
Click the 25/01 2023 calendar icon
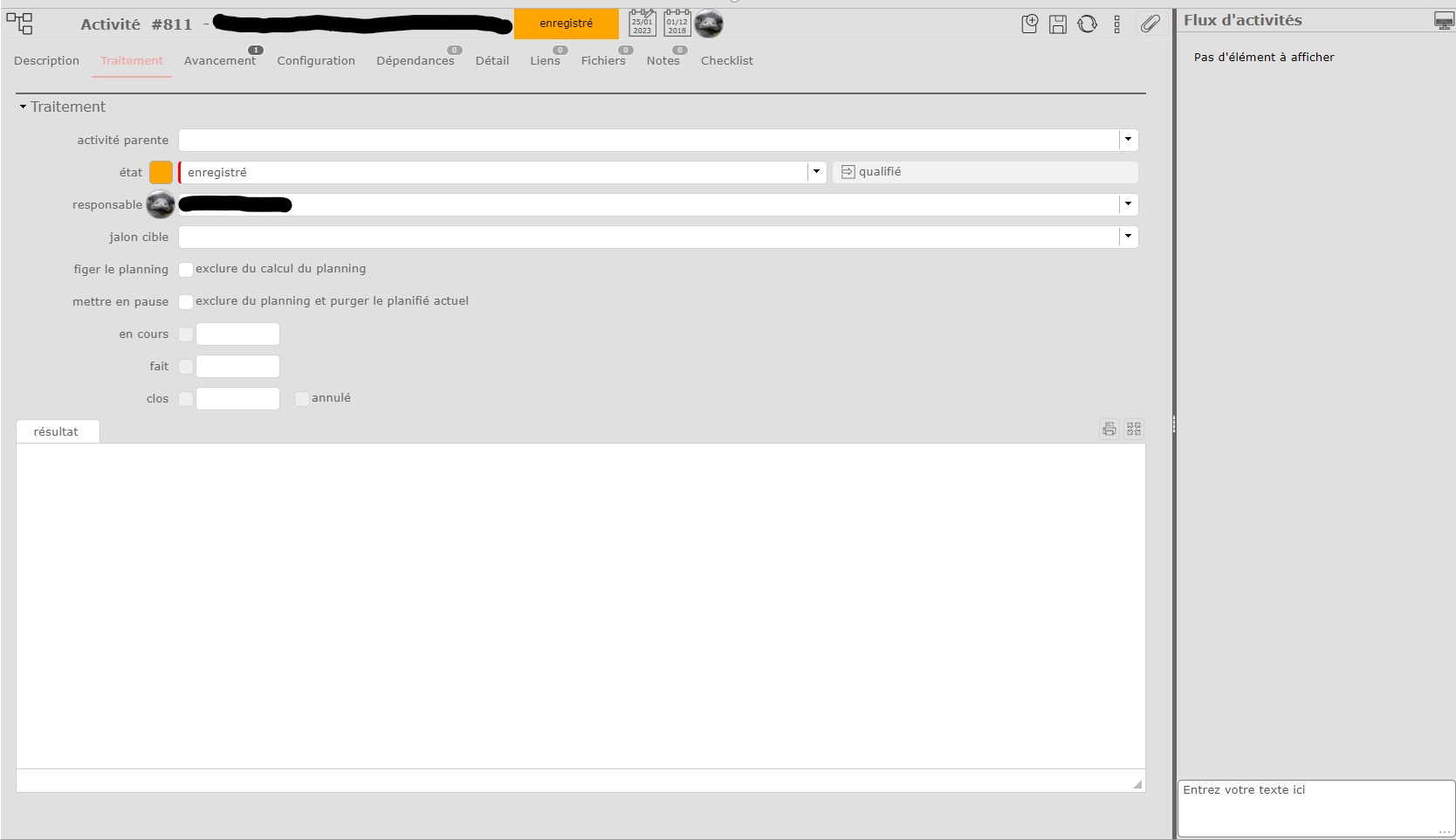click(x=642, y=24)
